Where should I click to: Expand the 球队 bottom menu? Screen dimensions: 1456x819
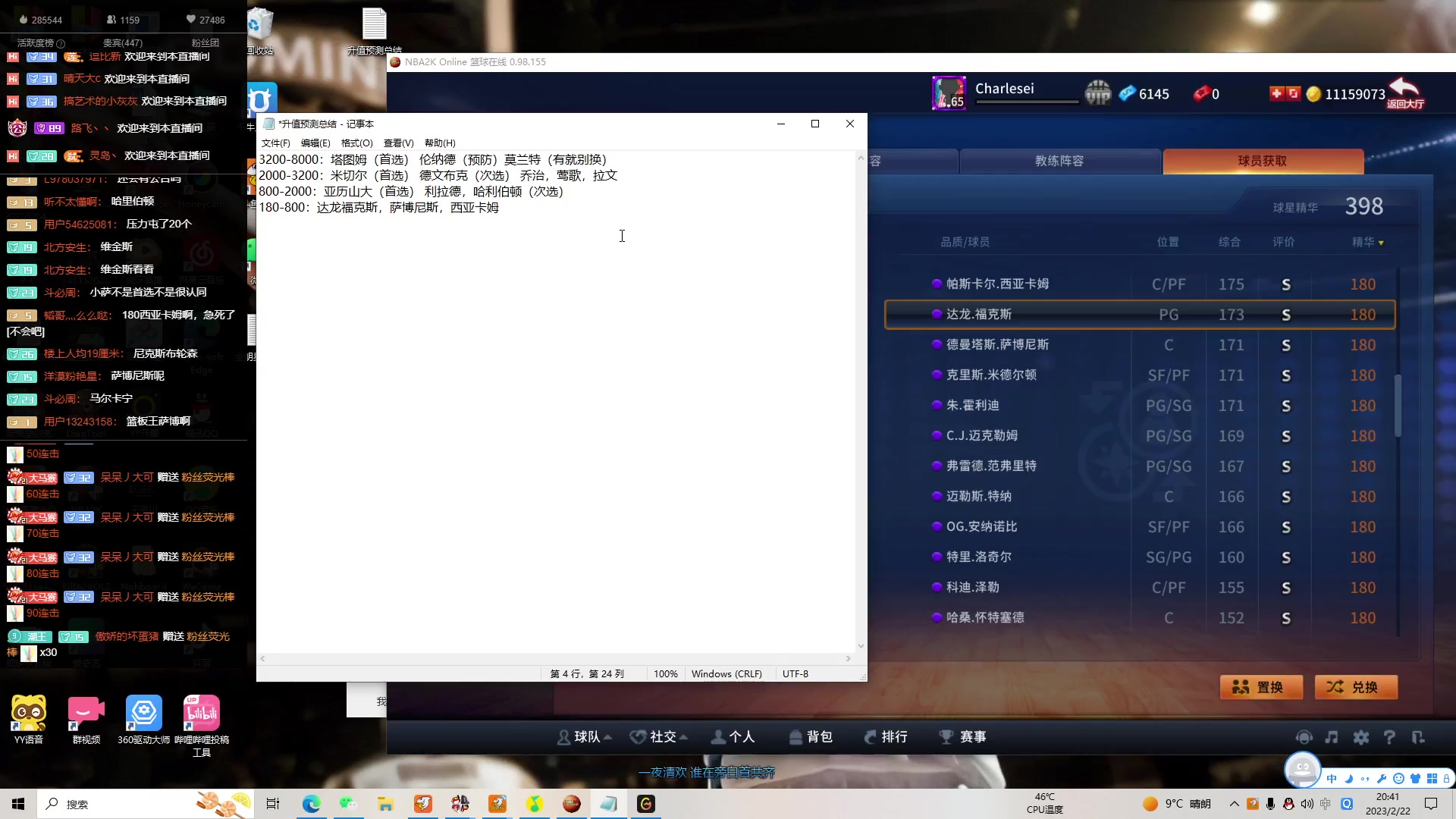(585, 737)
